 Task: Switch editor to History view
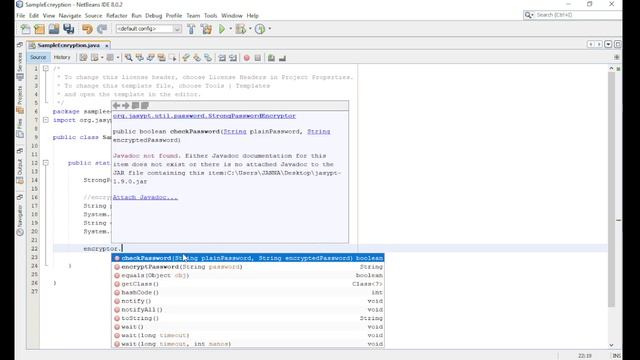[x=62, y=58]
